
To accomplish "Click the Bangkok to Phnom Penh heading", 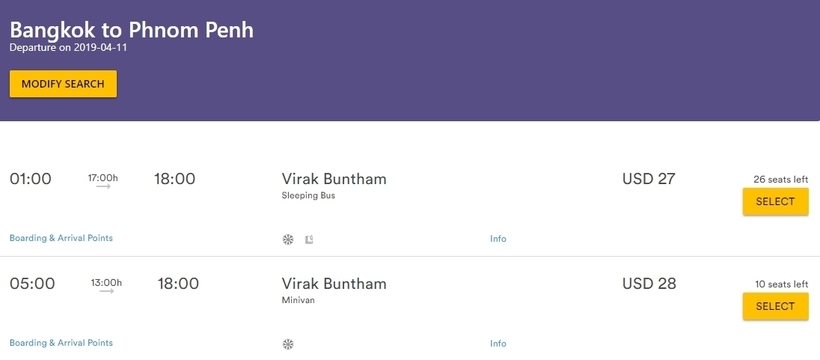I will (132, 30).
